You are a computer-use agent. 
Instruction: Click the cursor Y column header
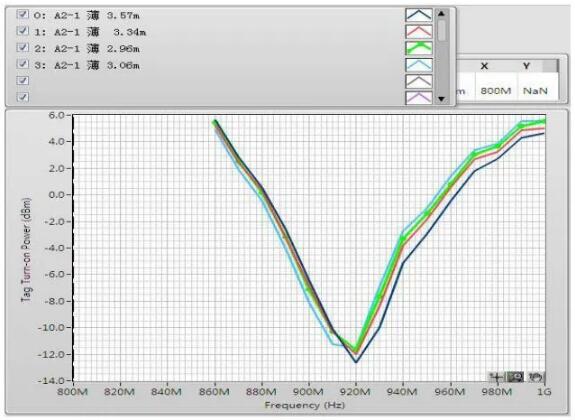(x=527, y=66)
